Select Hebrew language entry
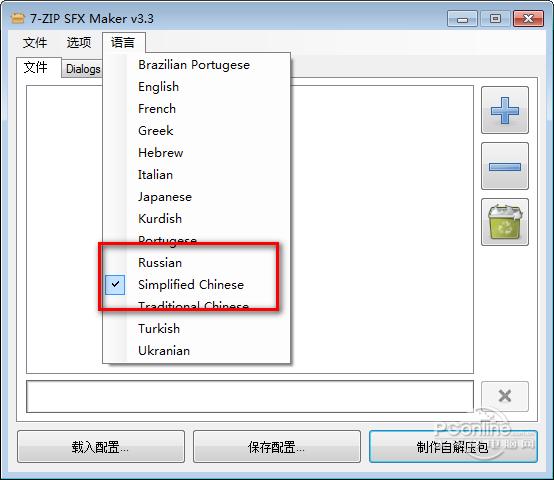Screen dimensions: 554x480 [196, 153]
